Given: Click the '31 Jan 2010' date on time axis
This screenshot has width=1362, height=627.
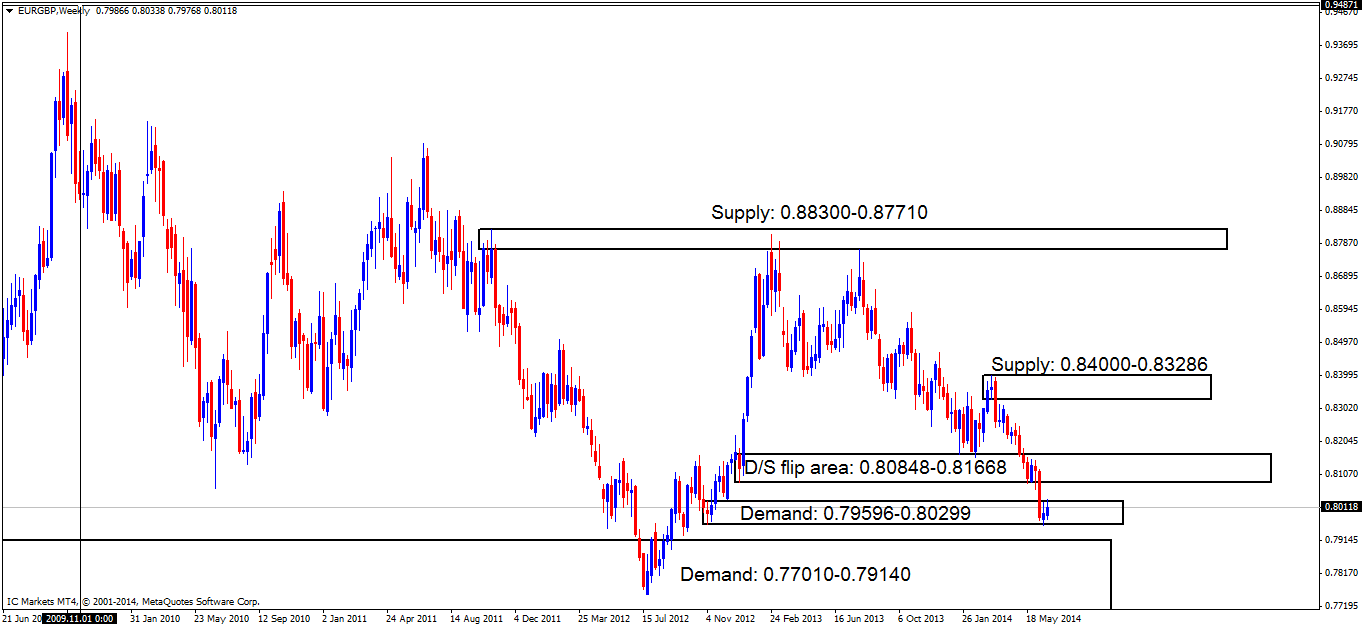Looking at the screenshot, I should 156,618.
